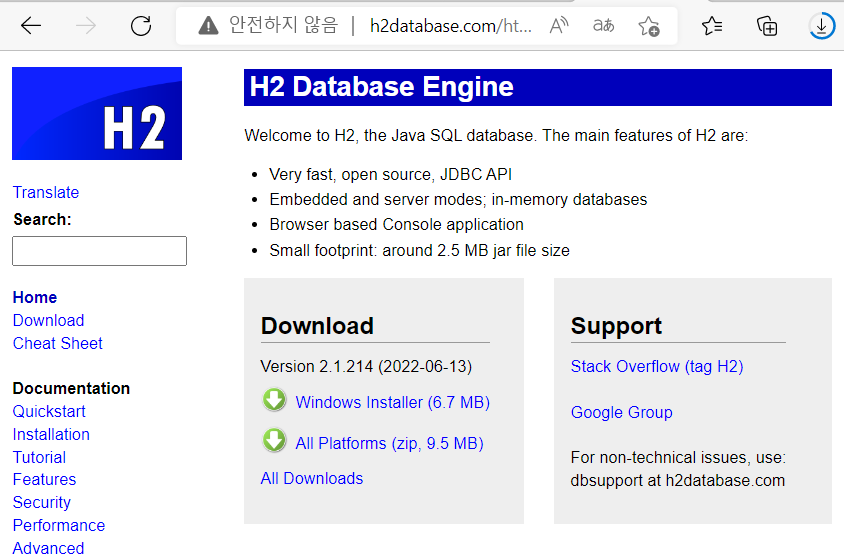
Task: Open the Features documentation link
Action: pos(44,480)
